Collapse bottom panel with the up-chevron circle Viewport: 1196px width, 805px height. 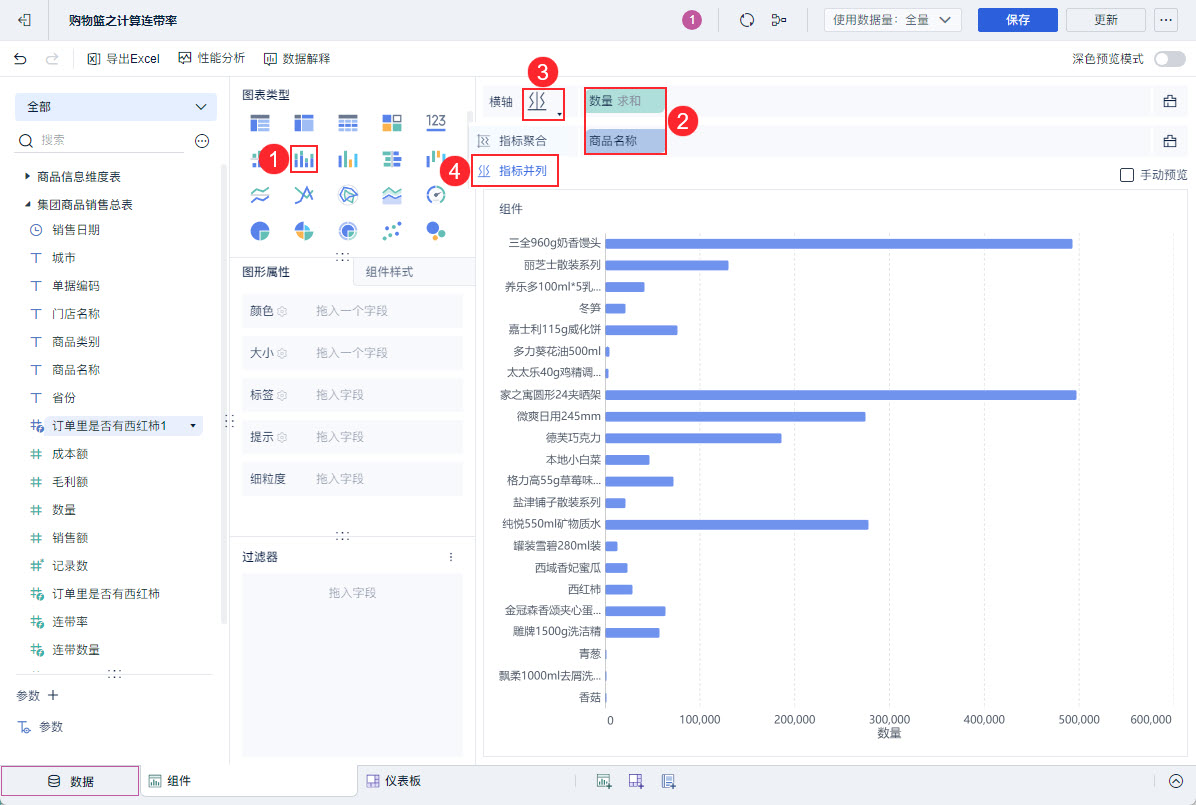[1175, 781]
